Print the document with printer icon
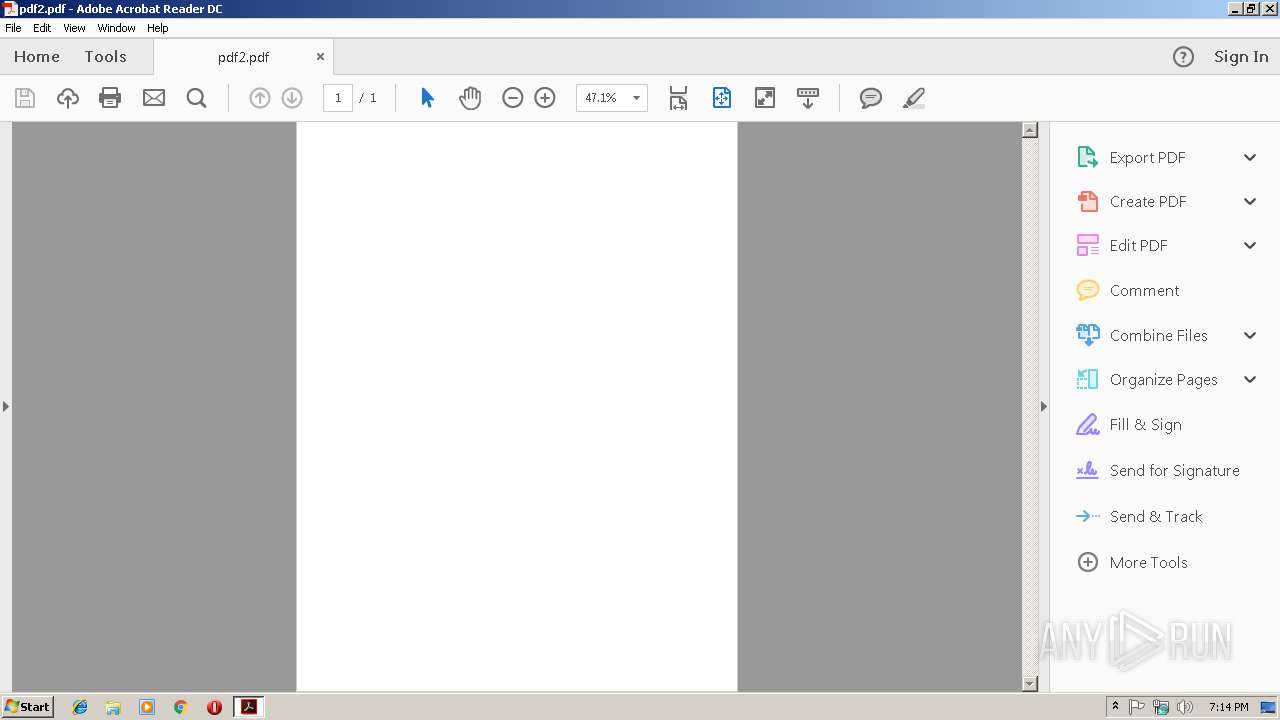The image size is (1280, 720). pyautogui.click(x=110, y=98)
